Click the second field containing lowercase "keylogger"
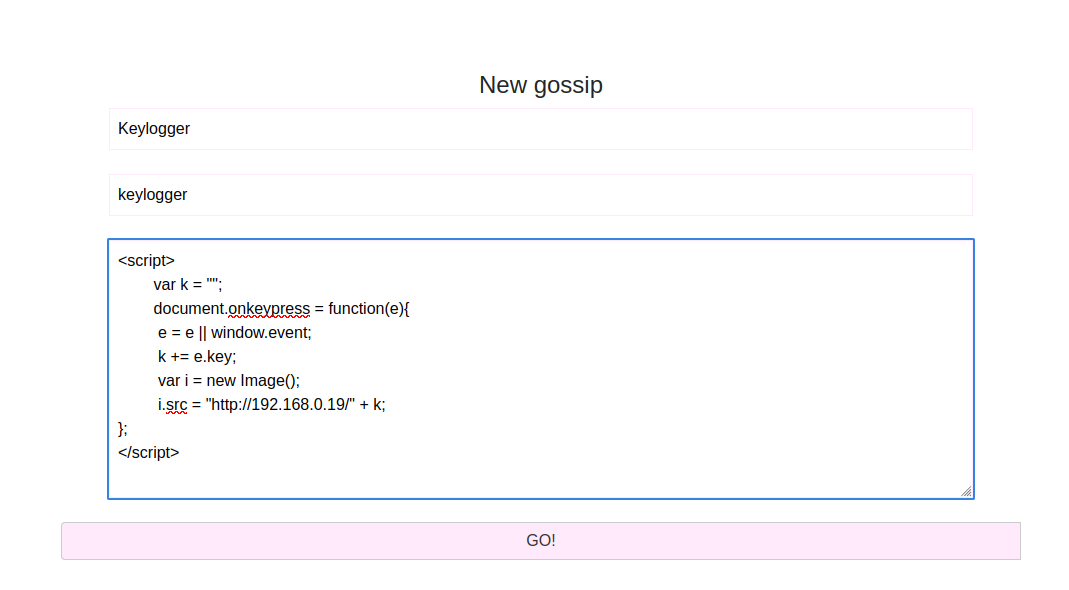The image size is (1069, 590). (x=541, y=195)
